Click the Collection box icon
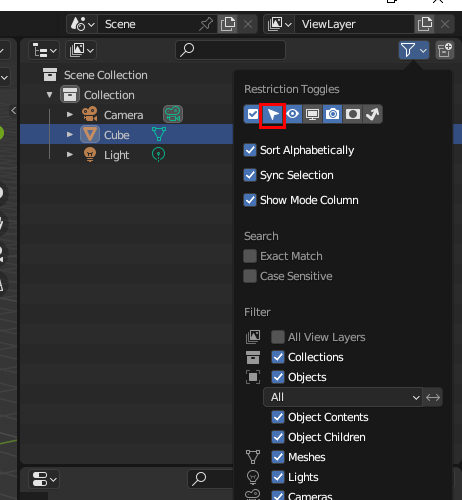Image resolution: width=462 pixels, height=500 pixels. point(70,94)
